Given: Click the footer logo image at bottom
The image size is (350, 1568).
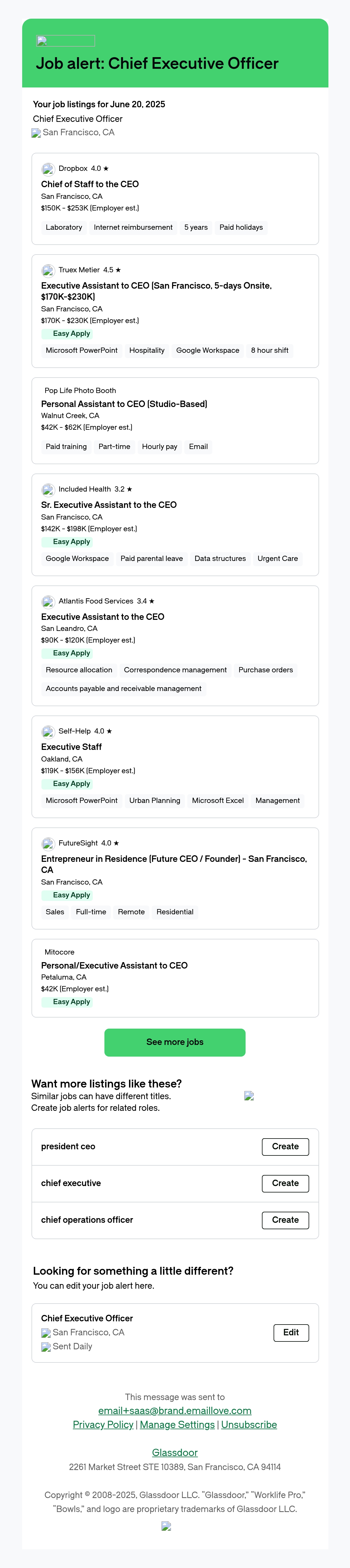Looking at the screenshot, I should point(166,1526).
